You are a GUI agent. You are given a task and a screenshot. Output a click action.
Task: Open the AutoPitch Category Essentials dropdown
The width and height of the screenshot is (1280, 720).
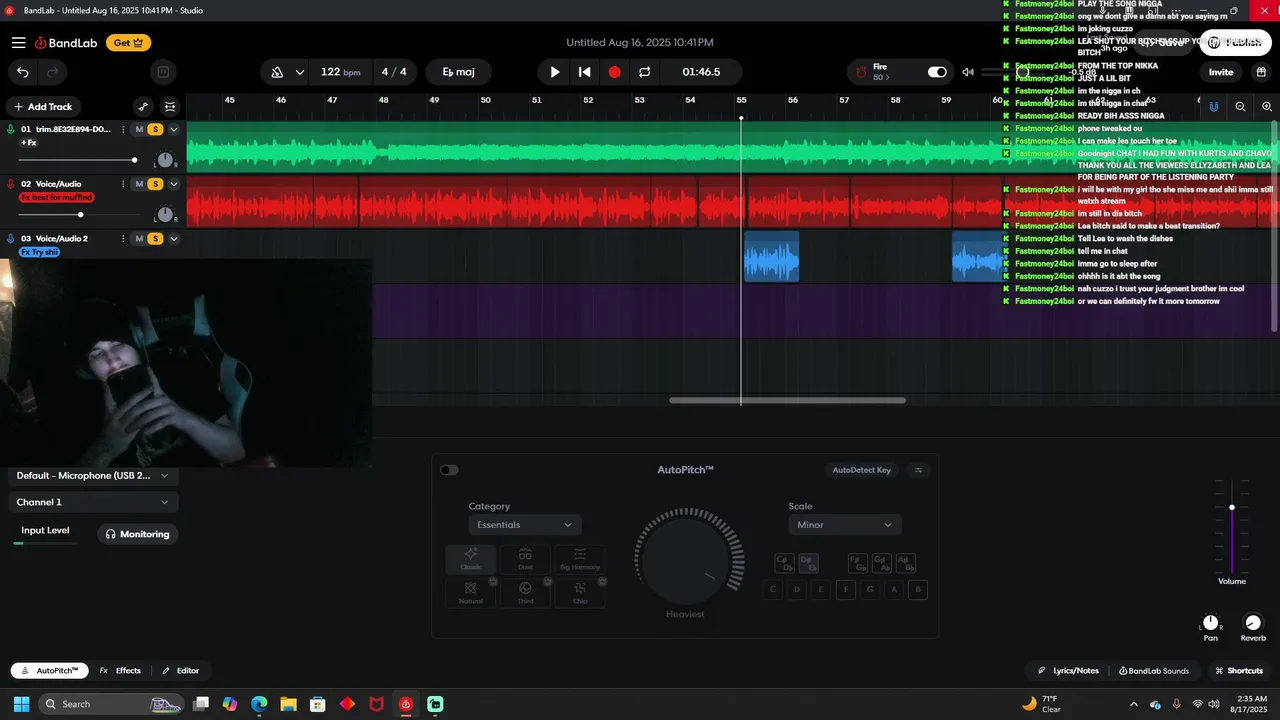[525, 525]
